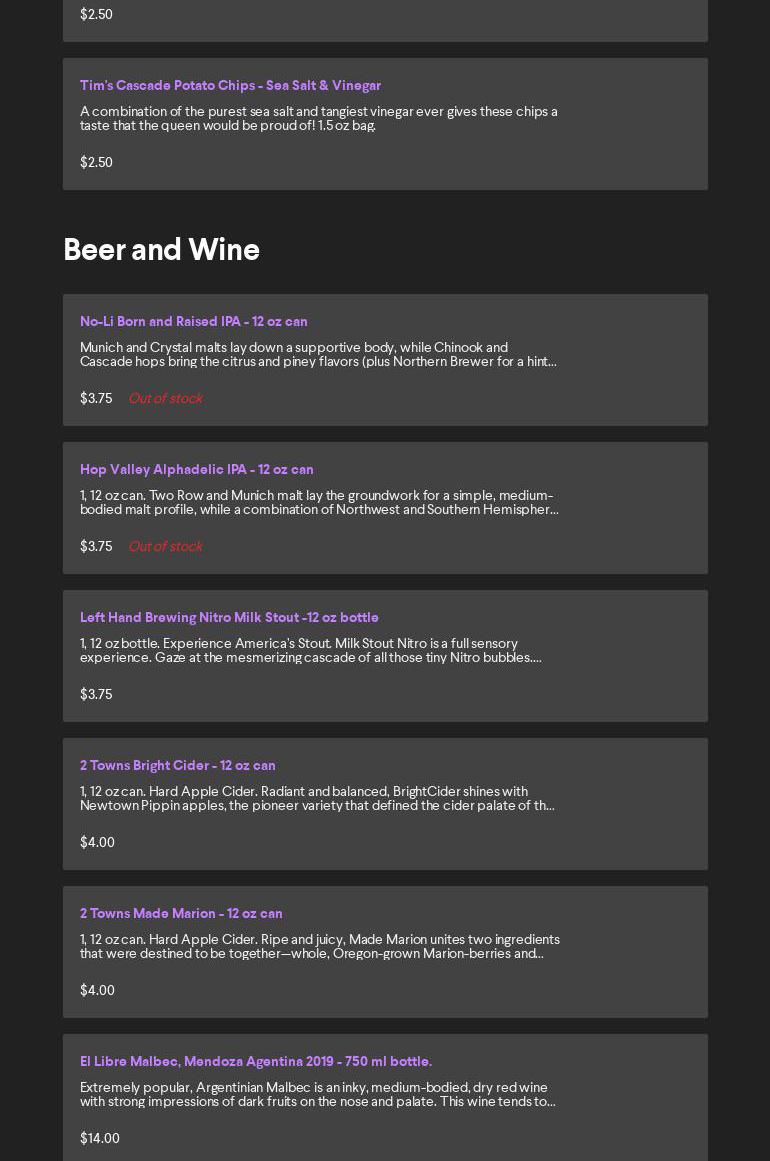Screen dimensions: 770x1161
Task: Click Out of stock label on No-Li IPA
Action: point(165,399)
